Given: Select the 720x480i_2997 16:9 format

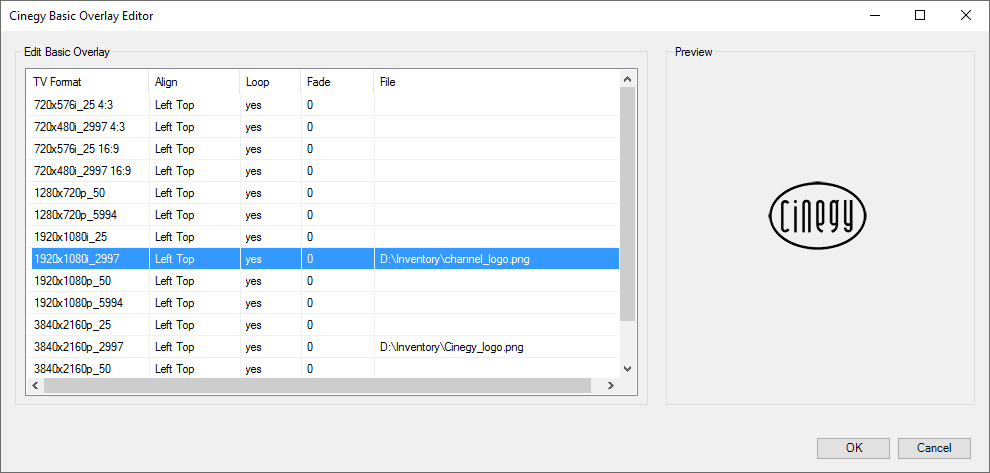Looking at the screenshot, I should (x=325, y=171).
